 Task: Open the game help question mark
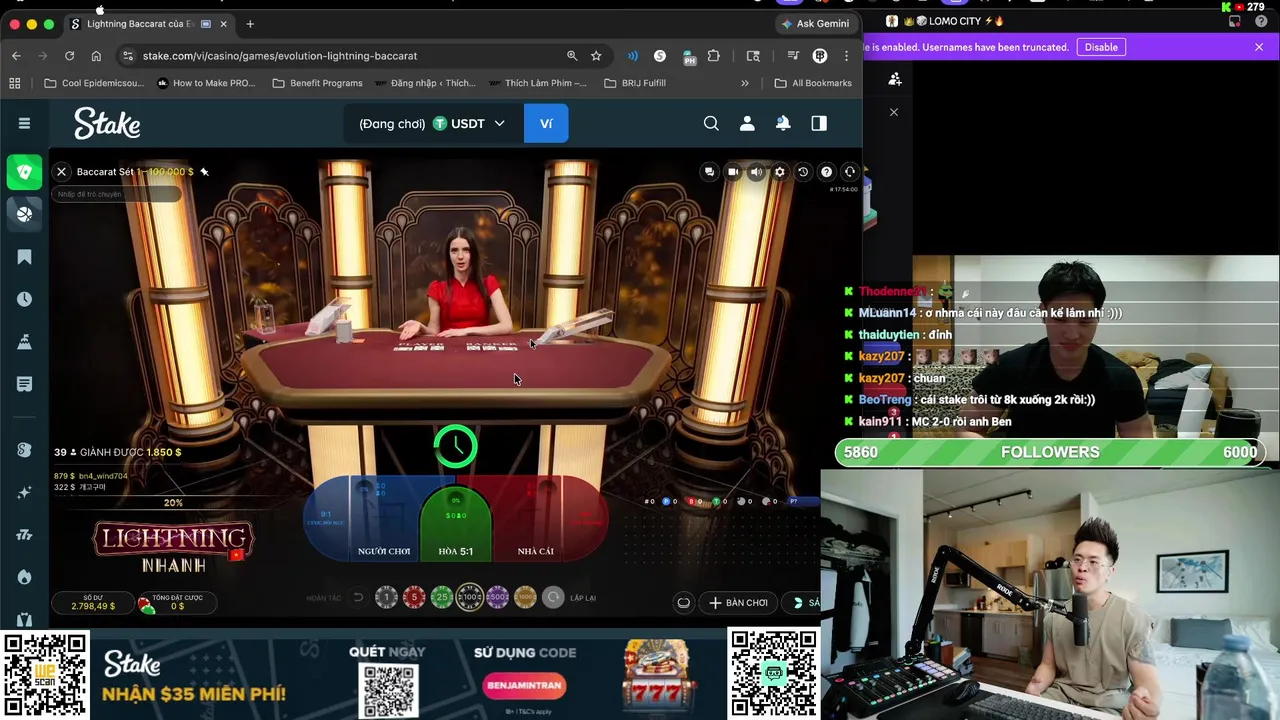click(826, 172)
